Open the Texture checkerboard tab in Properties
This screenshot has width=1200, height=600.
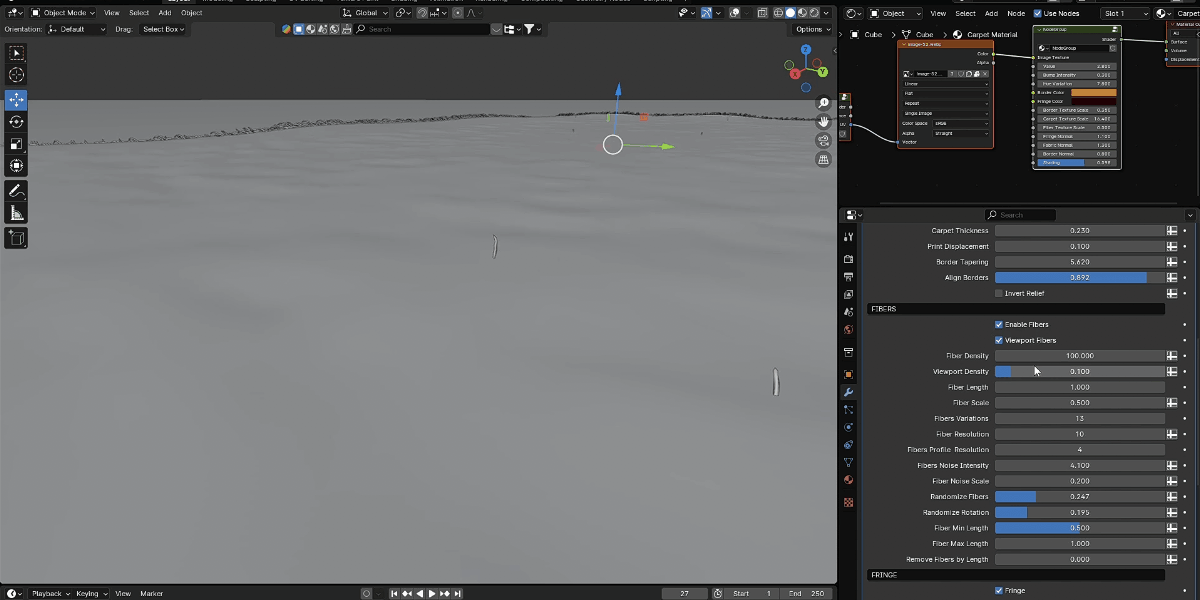(x=849, y=502)
